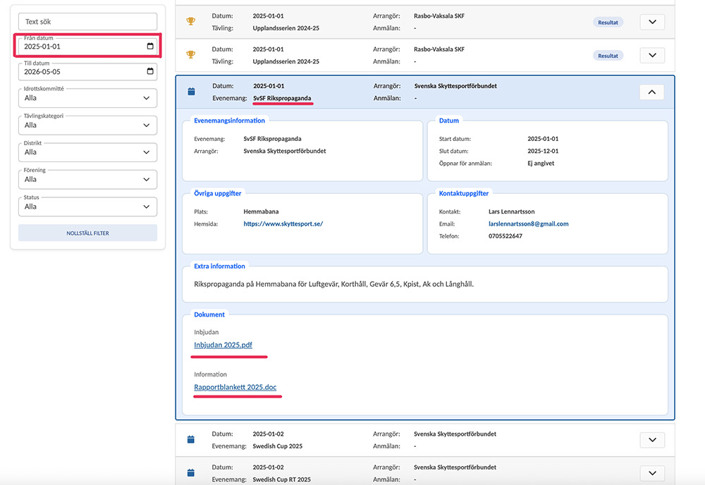Open calendar picker in Till datum field
This screenshot has height=485, width=705.
click(x=150, y=72)
